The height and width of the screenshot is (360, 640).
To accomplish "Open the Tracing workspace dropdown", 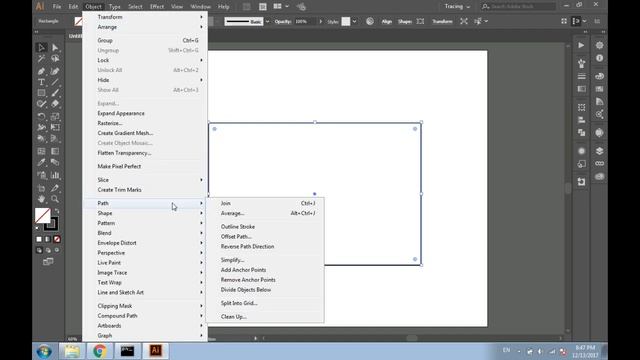I will point(457,7).
